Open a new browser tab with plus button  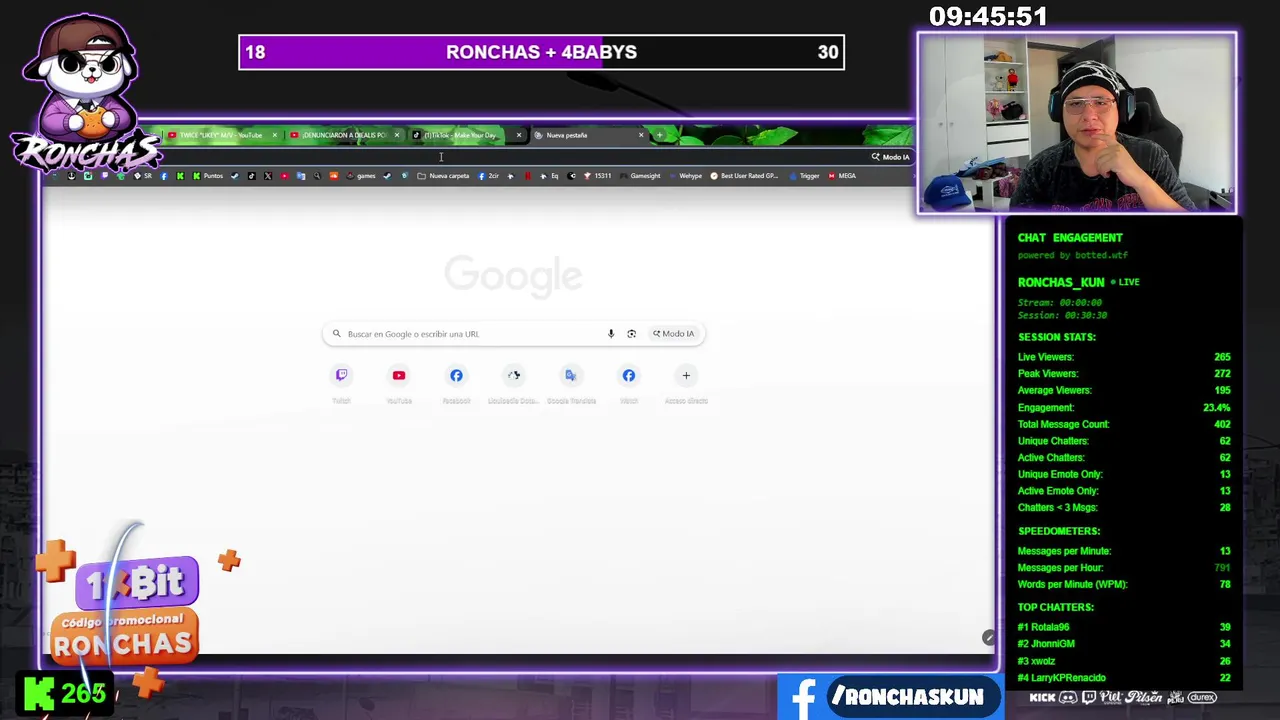[659, 135]
